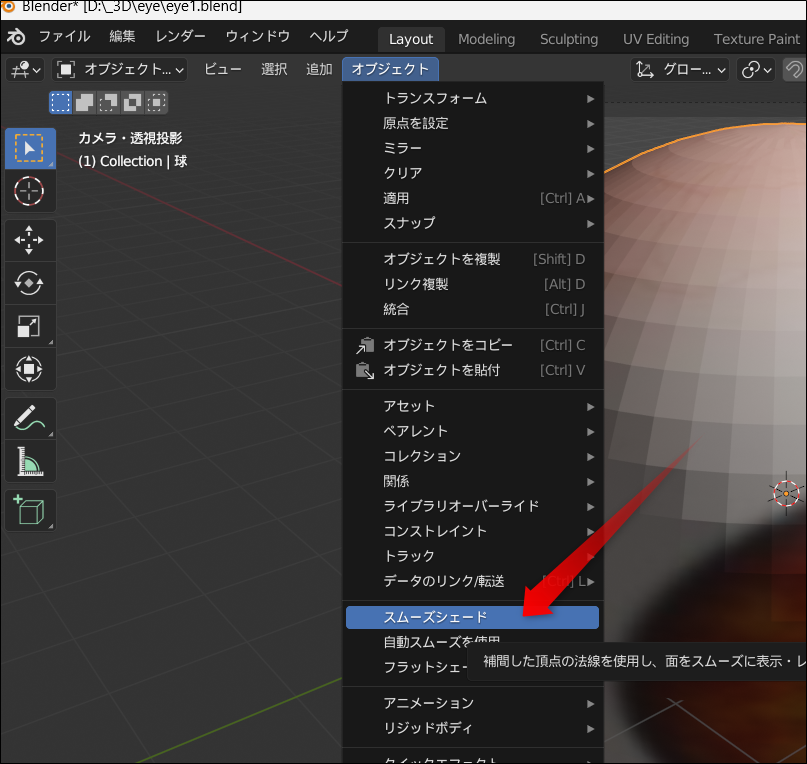807x764 pixels.
Task: Toggle the snapping magnet button
Action: click(794, 69)
